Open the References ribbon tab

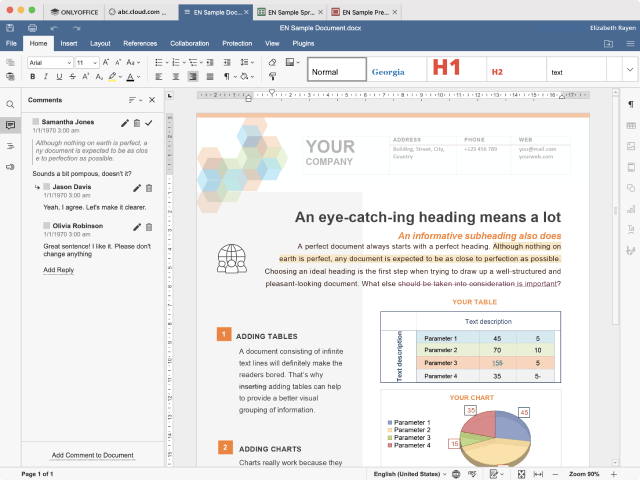point(140,44)
